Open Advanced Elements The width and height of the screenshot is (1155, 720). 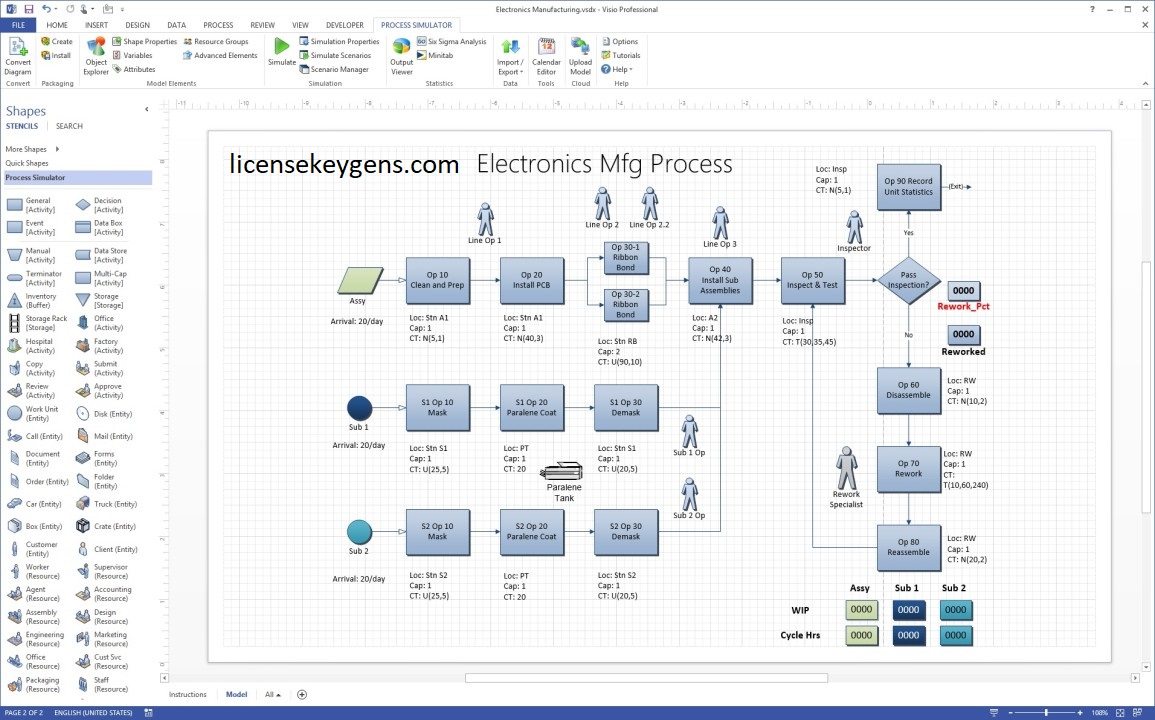point(220,55)
